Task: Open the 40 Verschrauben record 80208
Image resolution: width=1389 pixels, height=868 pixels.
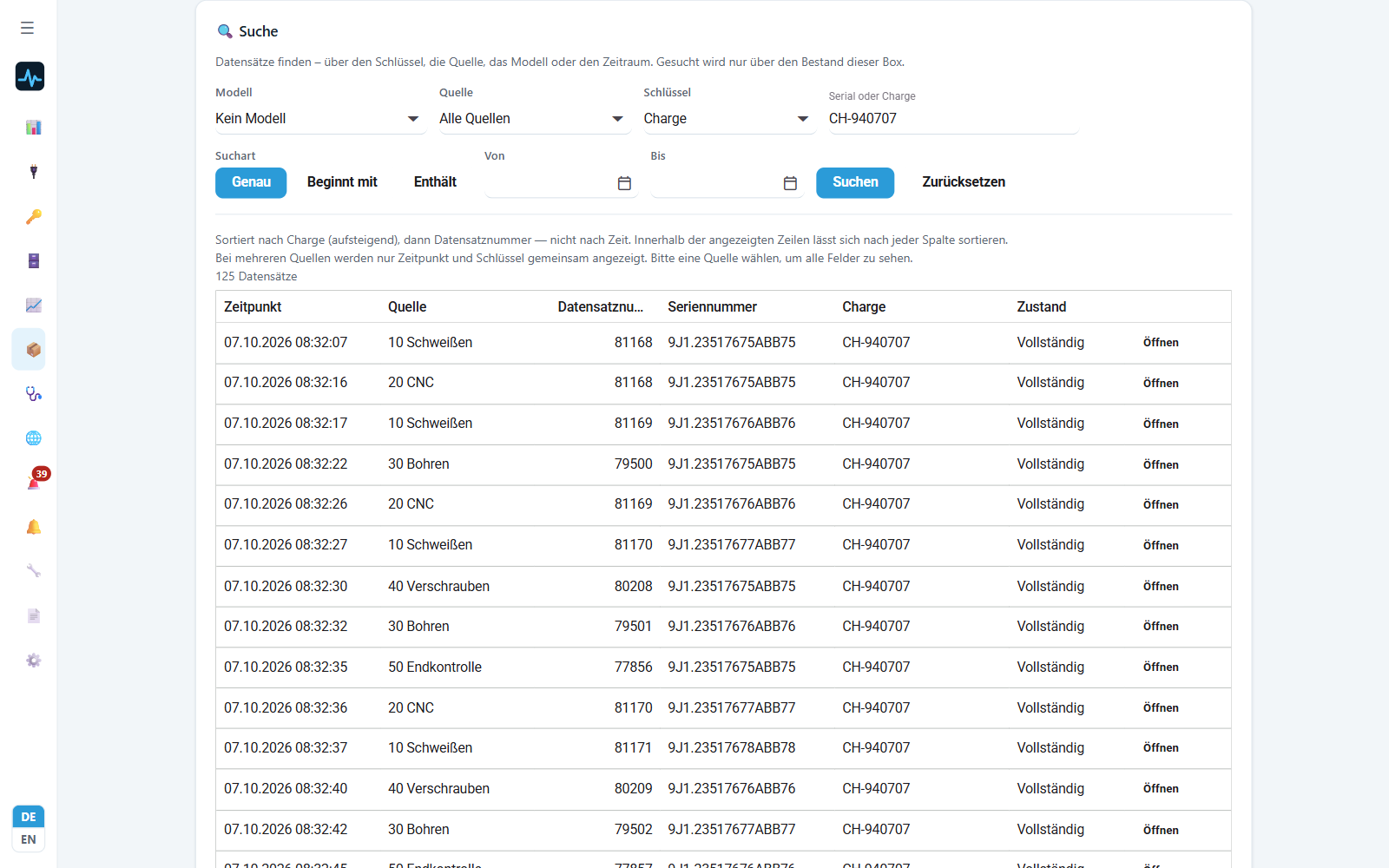Action: 1161,587
